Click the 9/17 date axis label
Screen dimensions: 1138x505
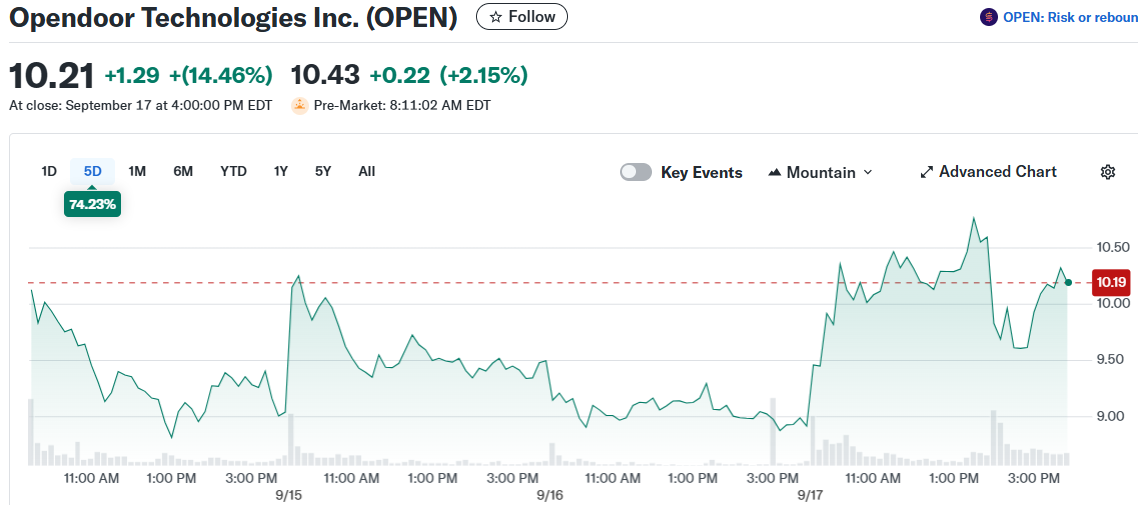(809, 495)
